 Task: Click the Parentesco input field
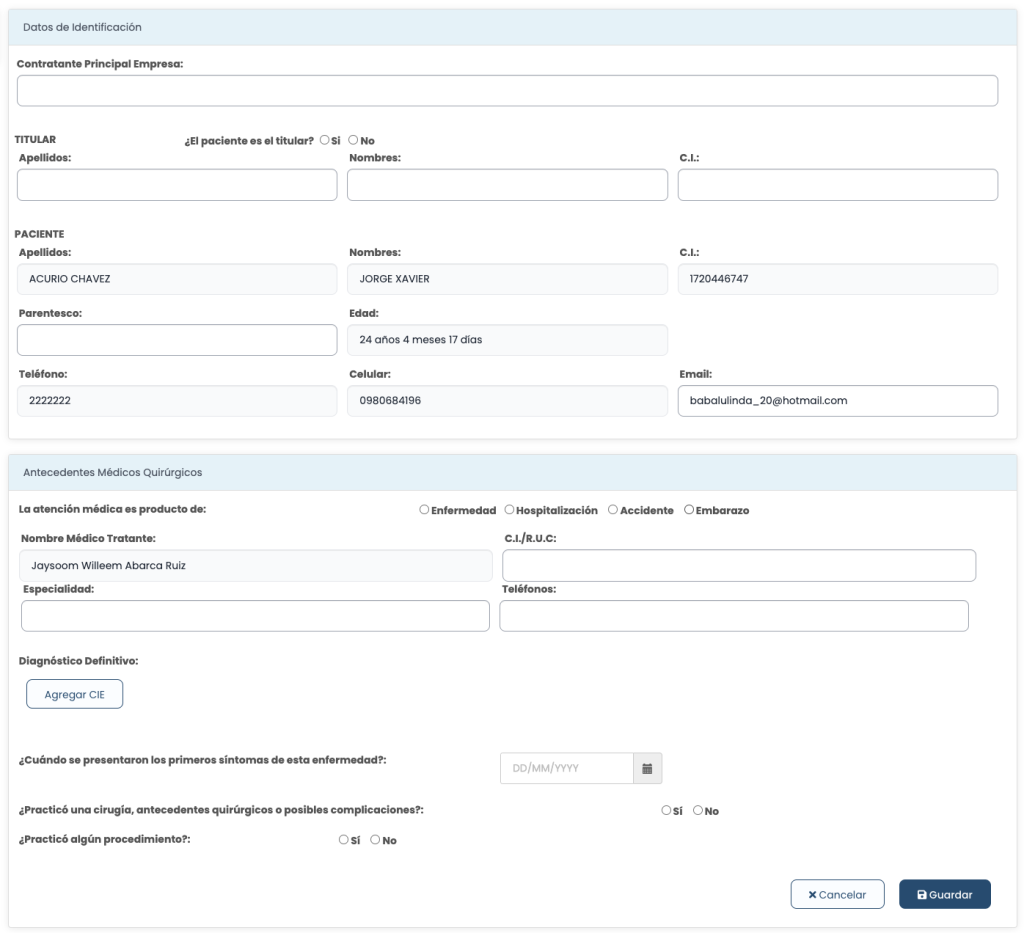coord(177,340)
